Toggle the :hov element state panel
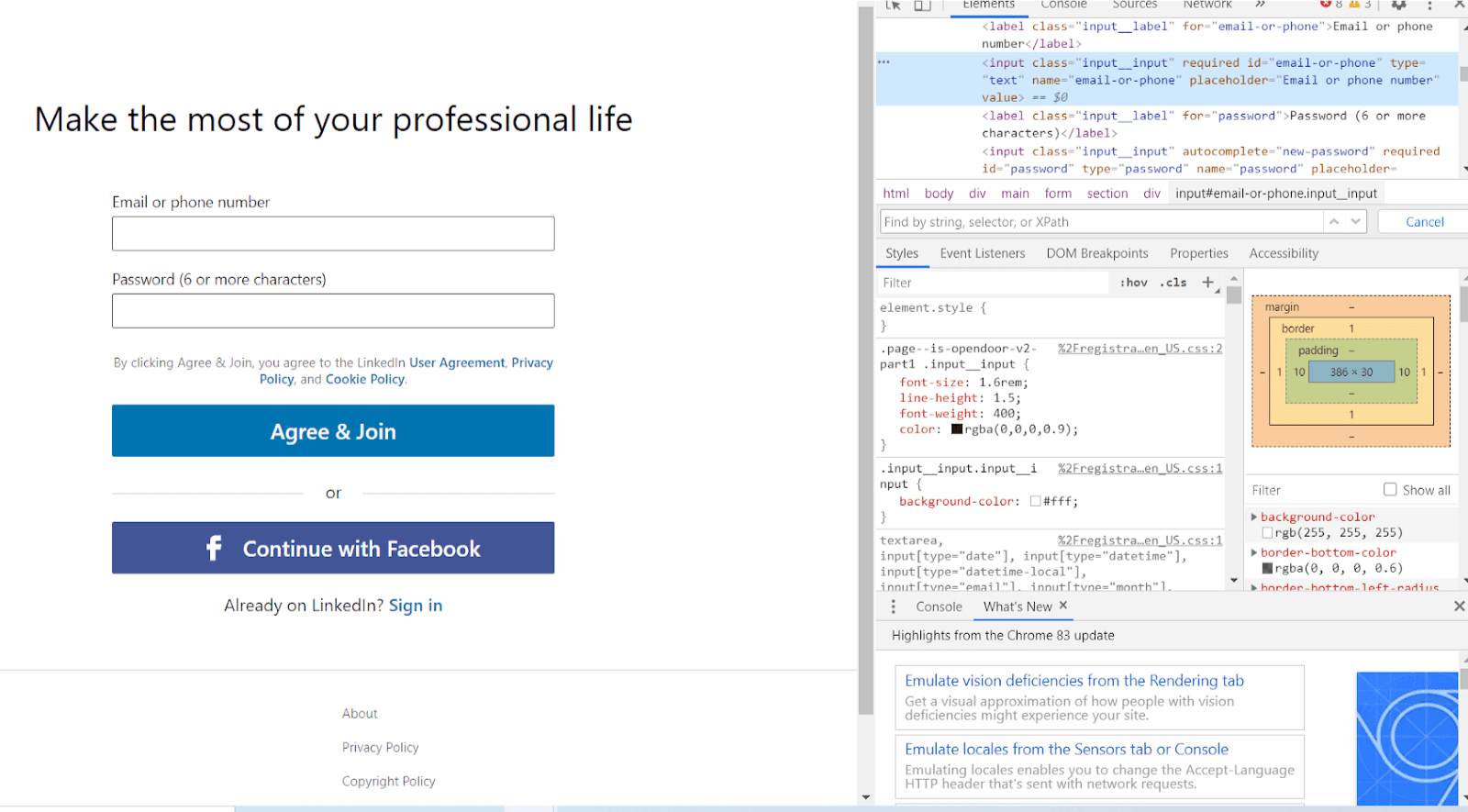1468x812 pixels. click(x=1134, y=283)
